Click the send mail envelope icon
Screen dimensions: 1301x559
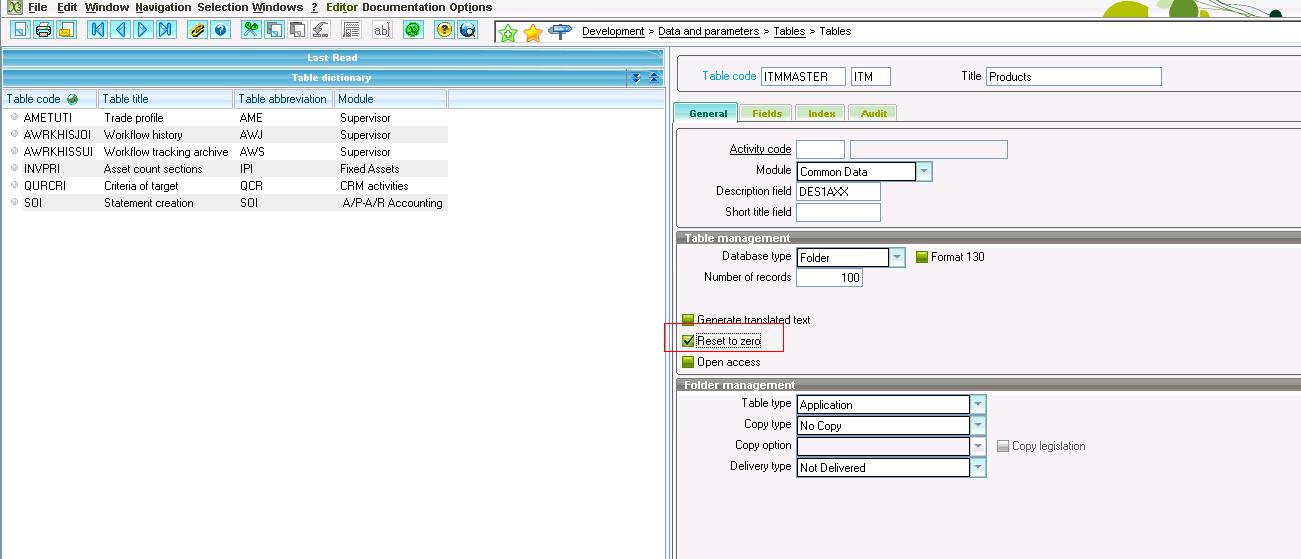click(66, 30)
